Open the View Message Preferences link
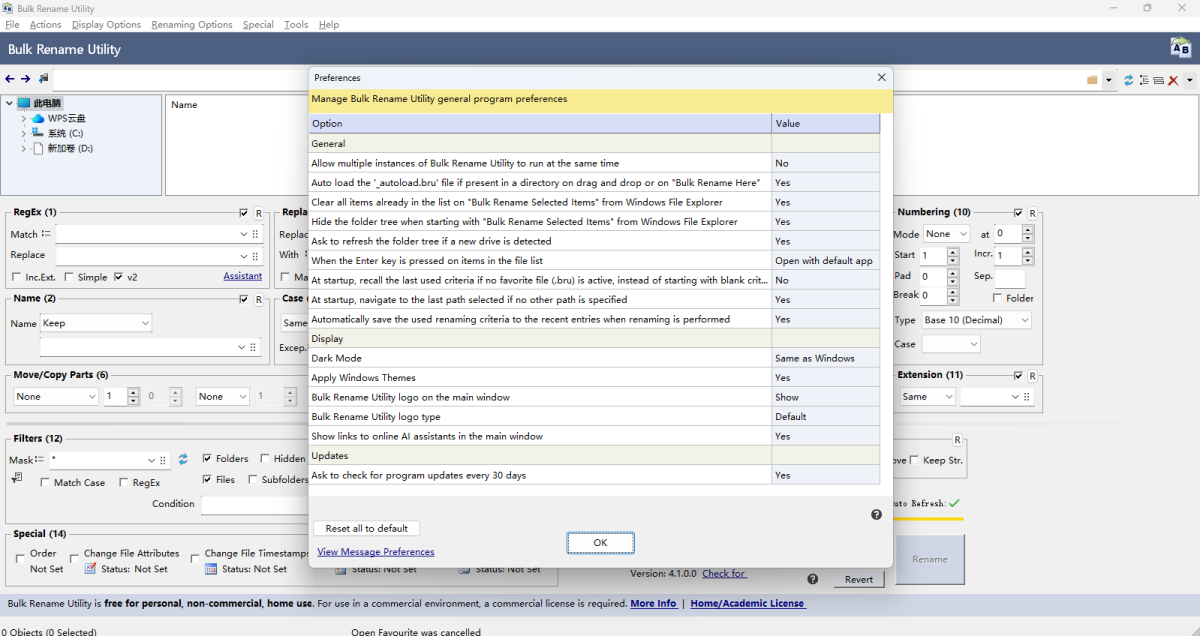Image resolution: width=1200 pixels, height=636 pixels. pyautogui.click(x=375, y=552)
